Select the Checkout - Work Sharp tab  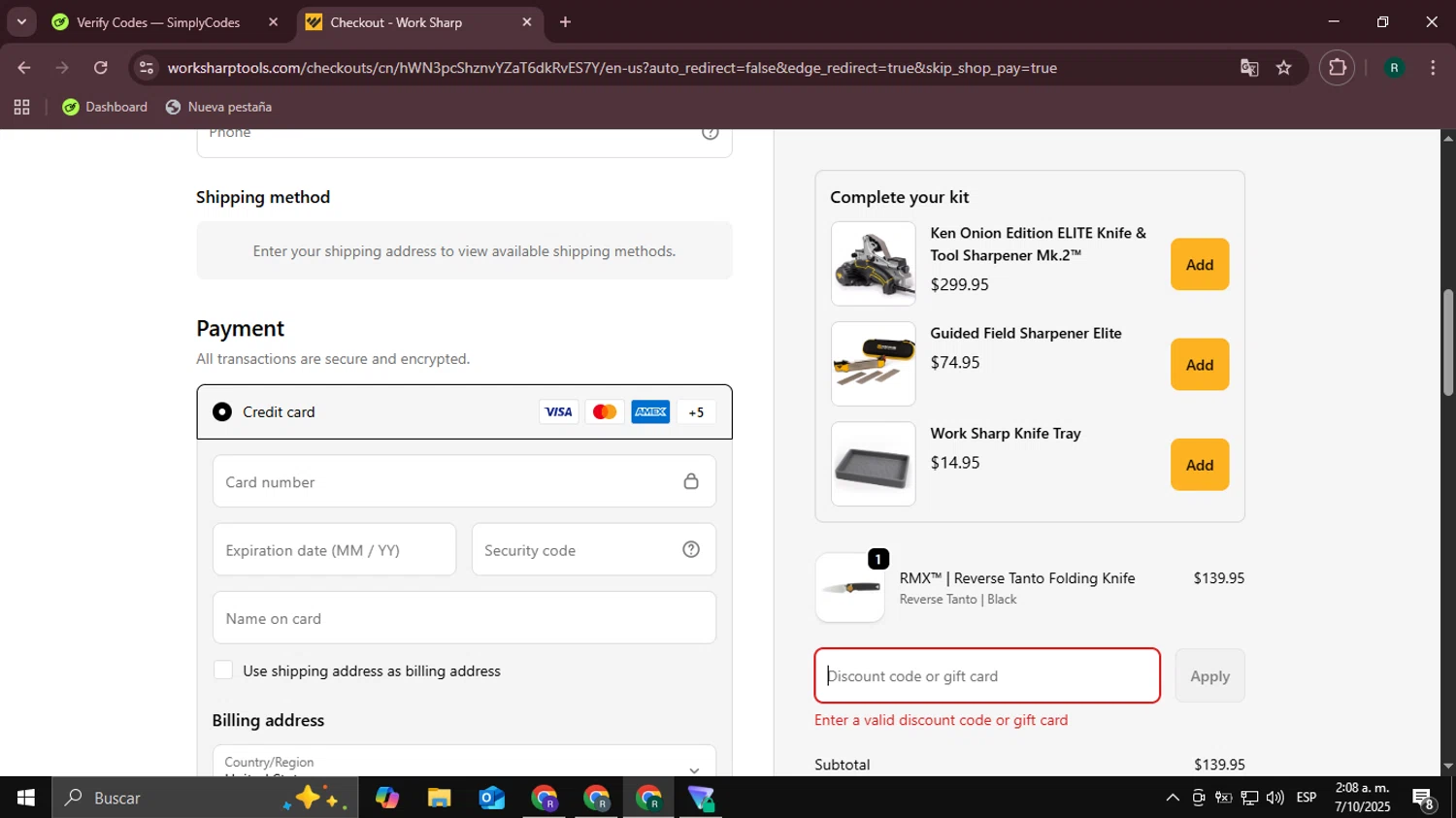pos(396,22)
